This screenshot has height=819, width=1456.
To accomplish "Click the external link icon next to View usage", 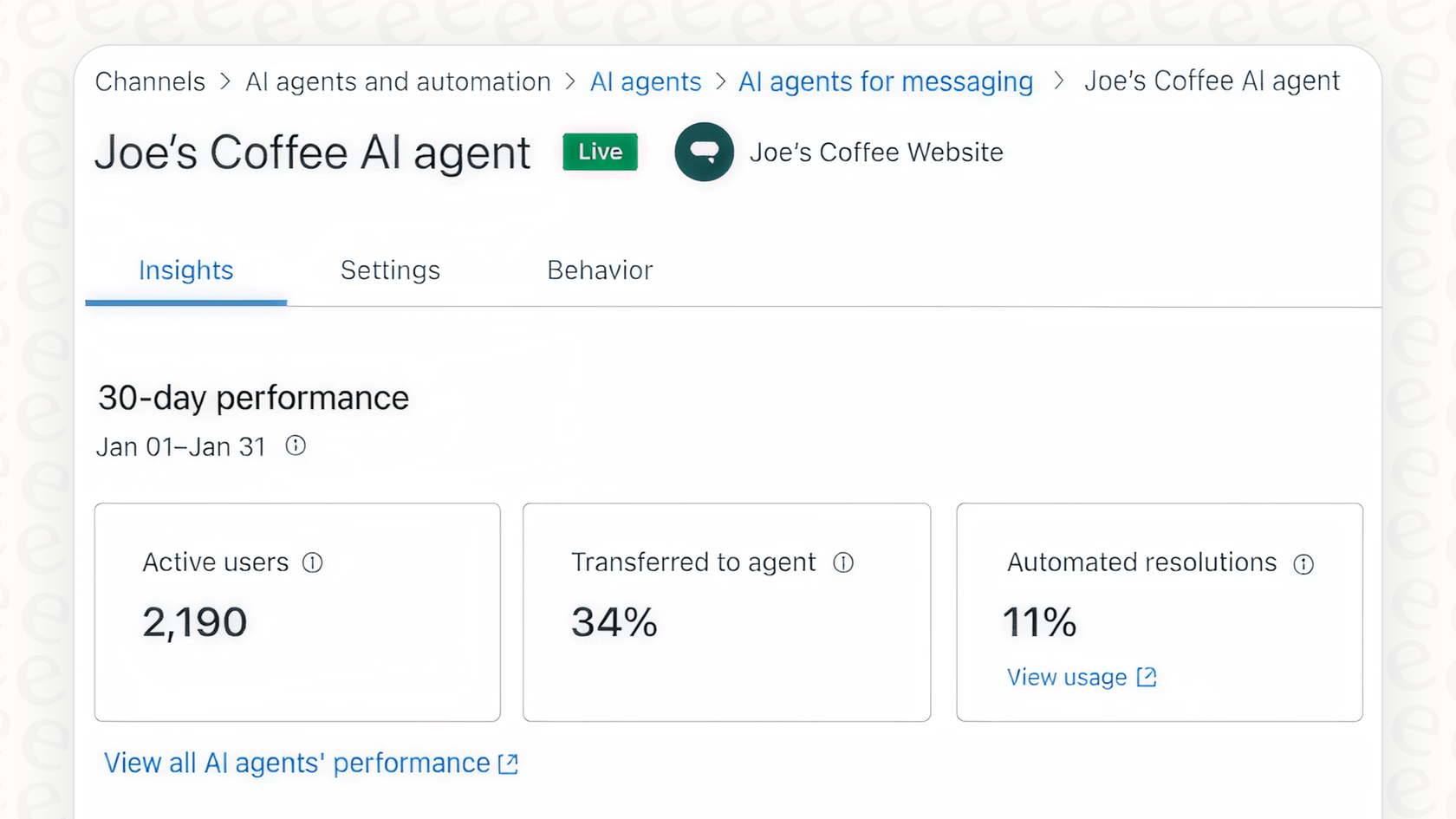I will [x=1146, y=677].
